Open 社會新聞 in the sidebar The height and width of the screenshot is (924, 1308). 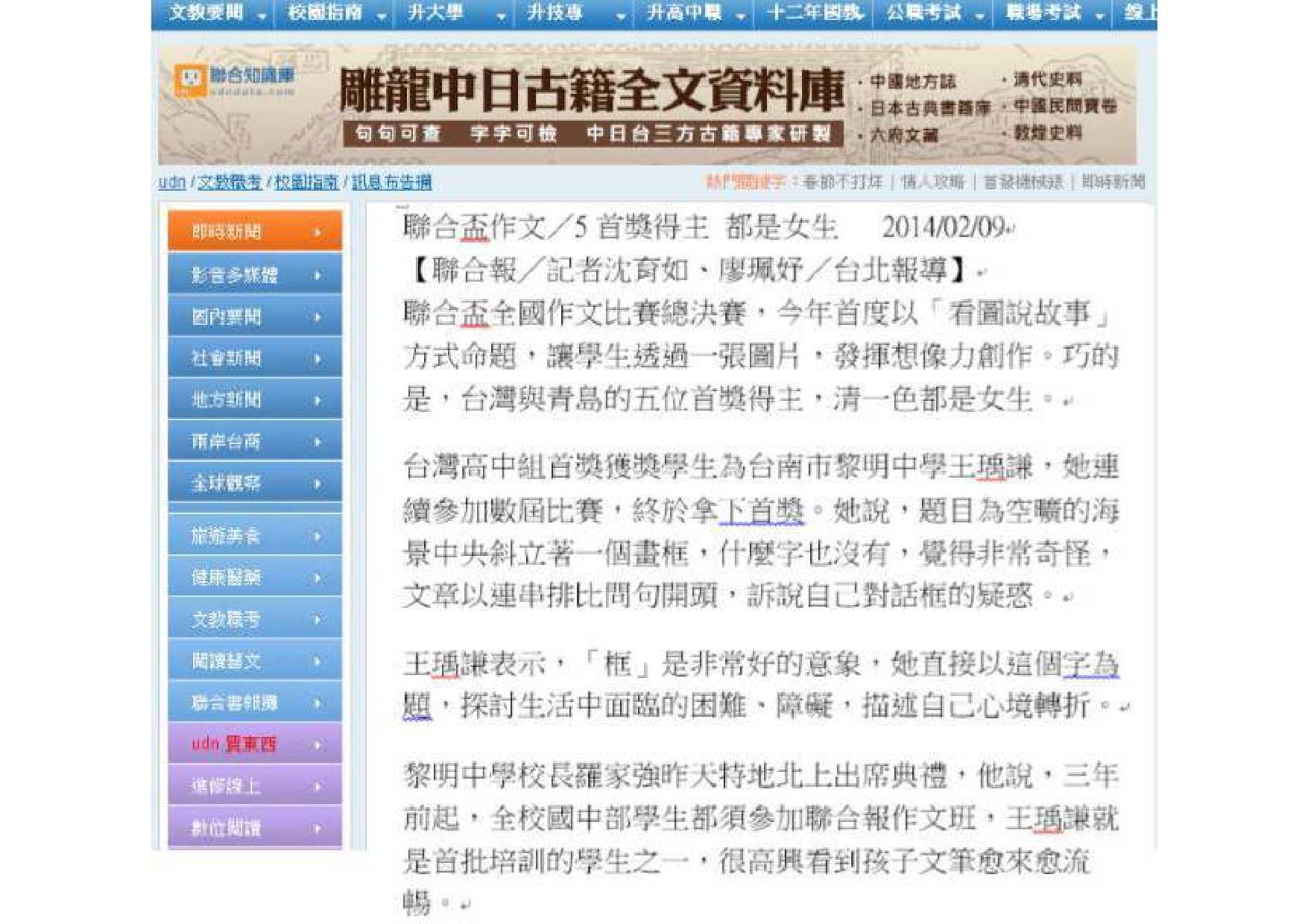[255, 358]
